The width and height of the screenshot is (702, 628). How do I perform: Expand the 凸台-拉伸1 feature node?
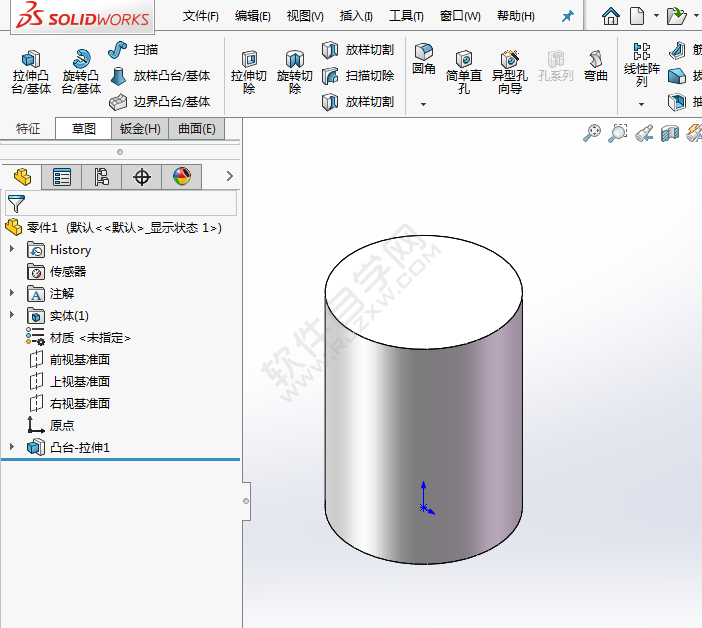12,446
